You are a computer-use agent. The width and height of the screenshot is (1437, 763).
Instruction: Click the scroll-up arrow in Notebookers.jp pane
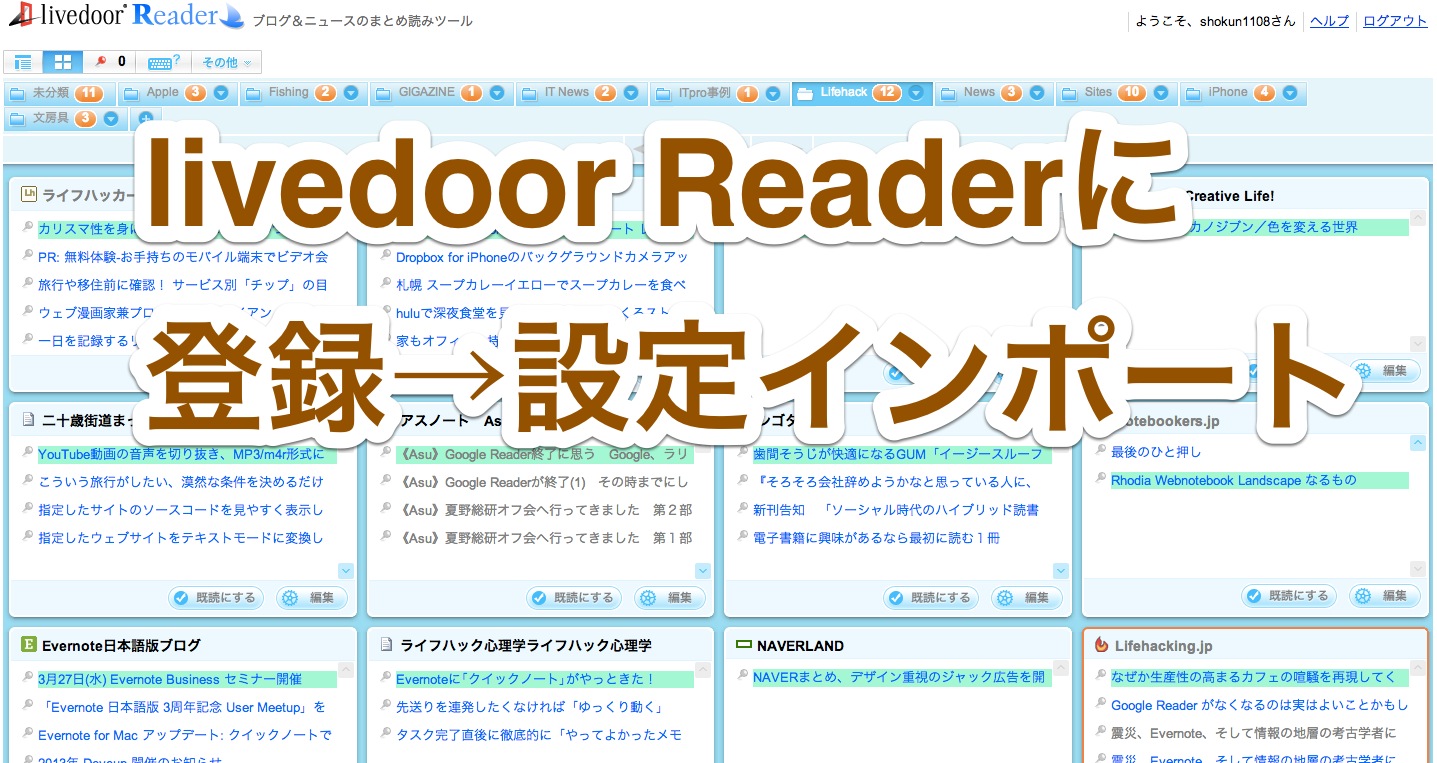pyautogui.click(x=1417, y=445)
